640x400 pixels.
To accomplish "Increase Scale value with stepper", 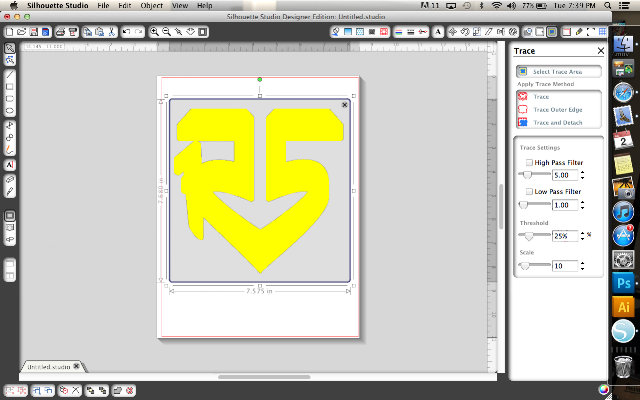I will [582, 263].
